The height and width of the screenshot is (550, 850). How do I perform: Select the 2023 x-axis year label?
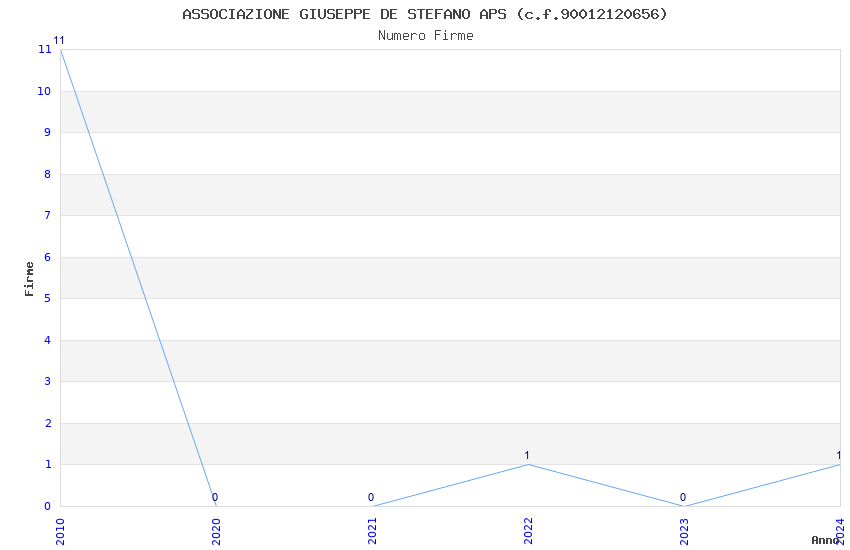685,532
